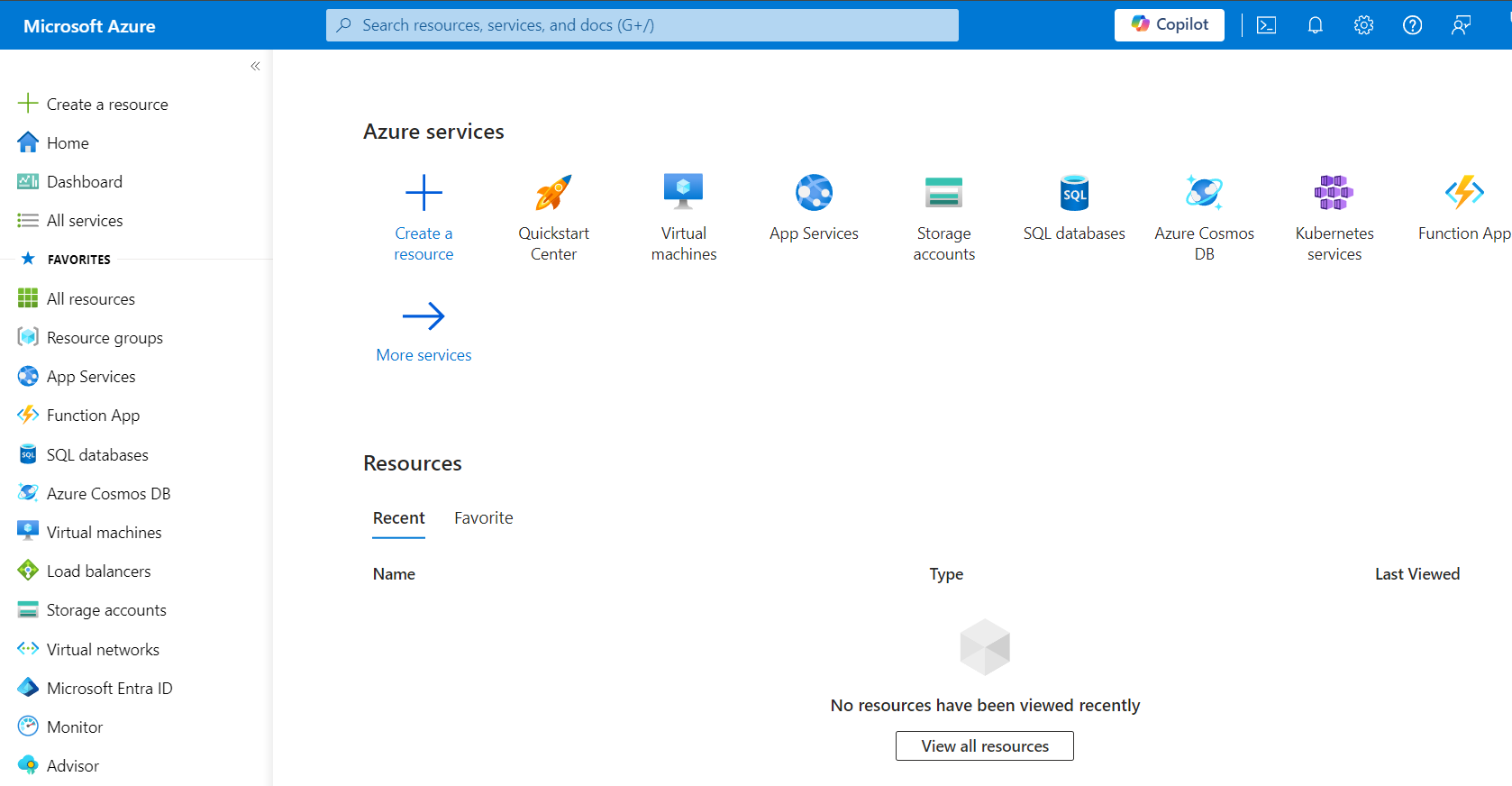Click the Monitor sidebar icon
The width and height of the screenshot is (1512, 786).
28,727
